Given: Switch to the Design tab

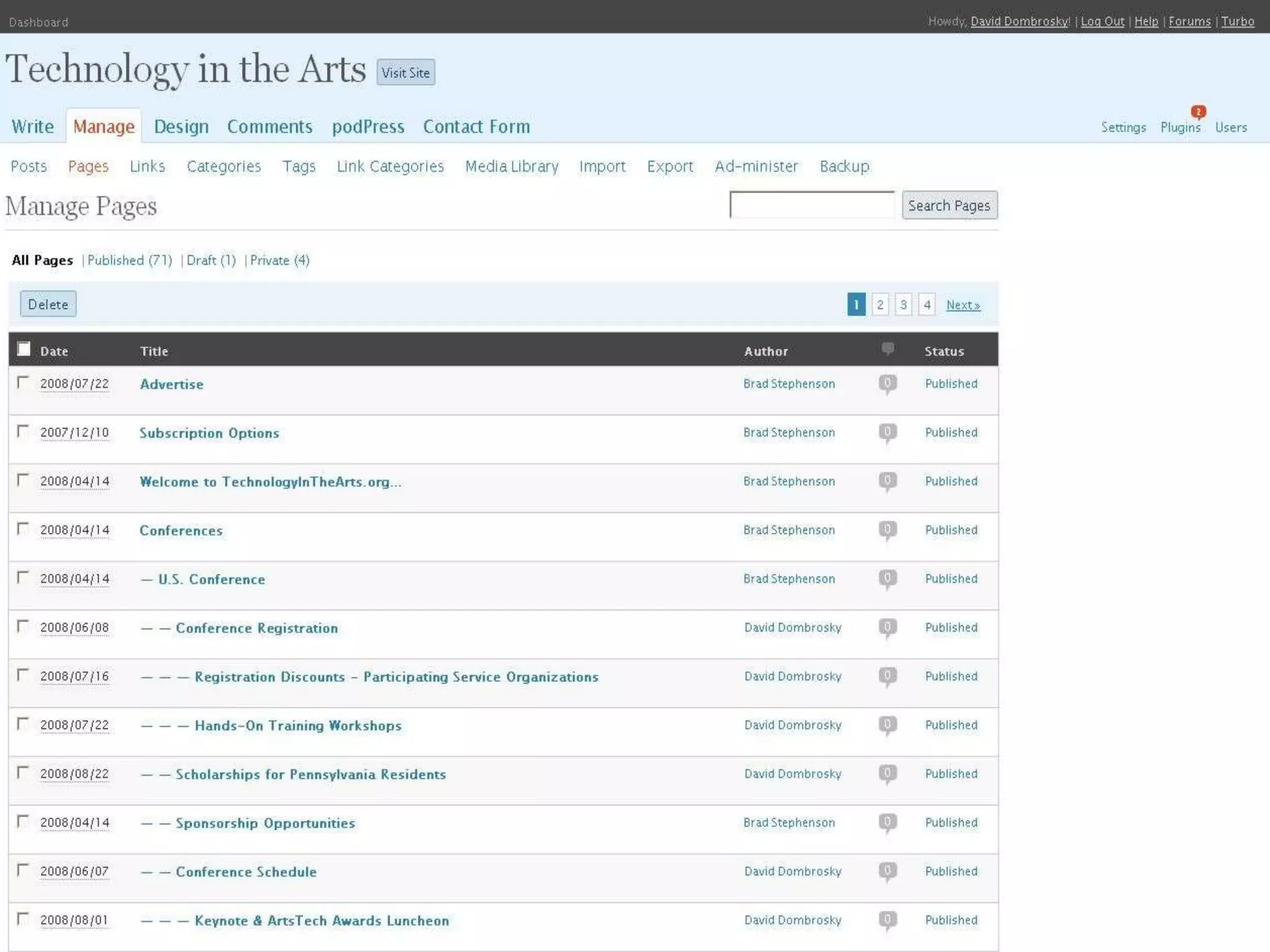Looking at the screenshot, I should point(181,126).
